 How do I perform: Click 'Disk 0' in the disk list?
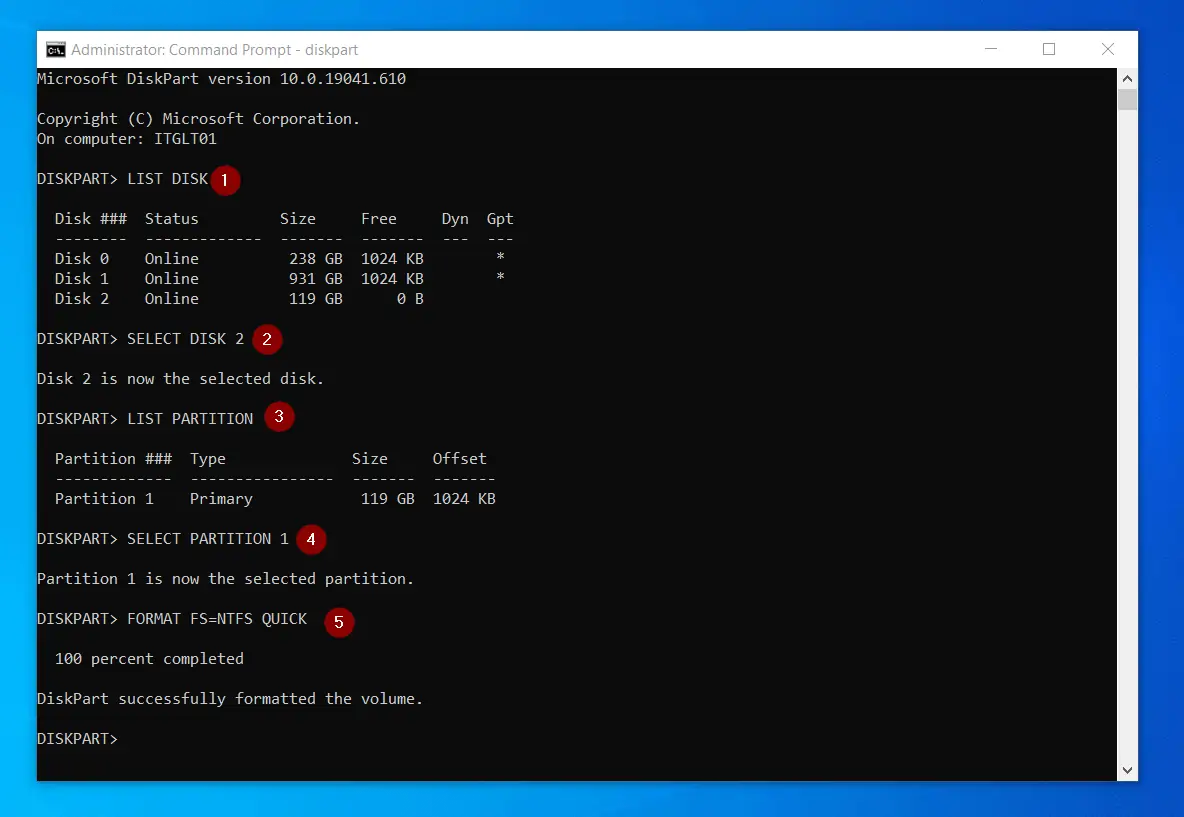[x=82, y=259]
